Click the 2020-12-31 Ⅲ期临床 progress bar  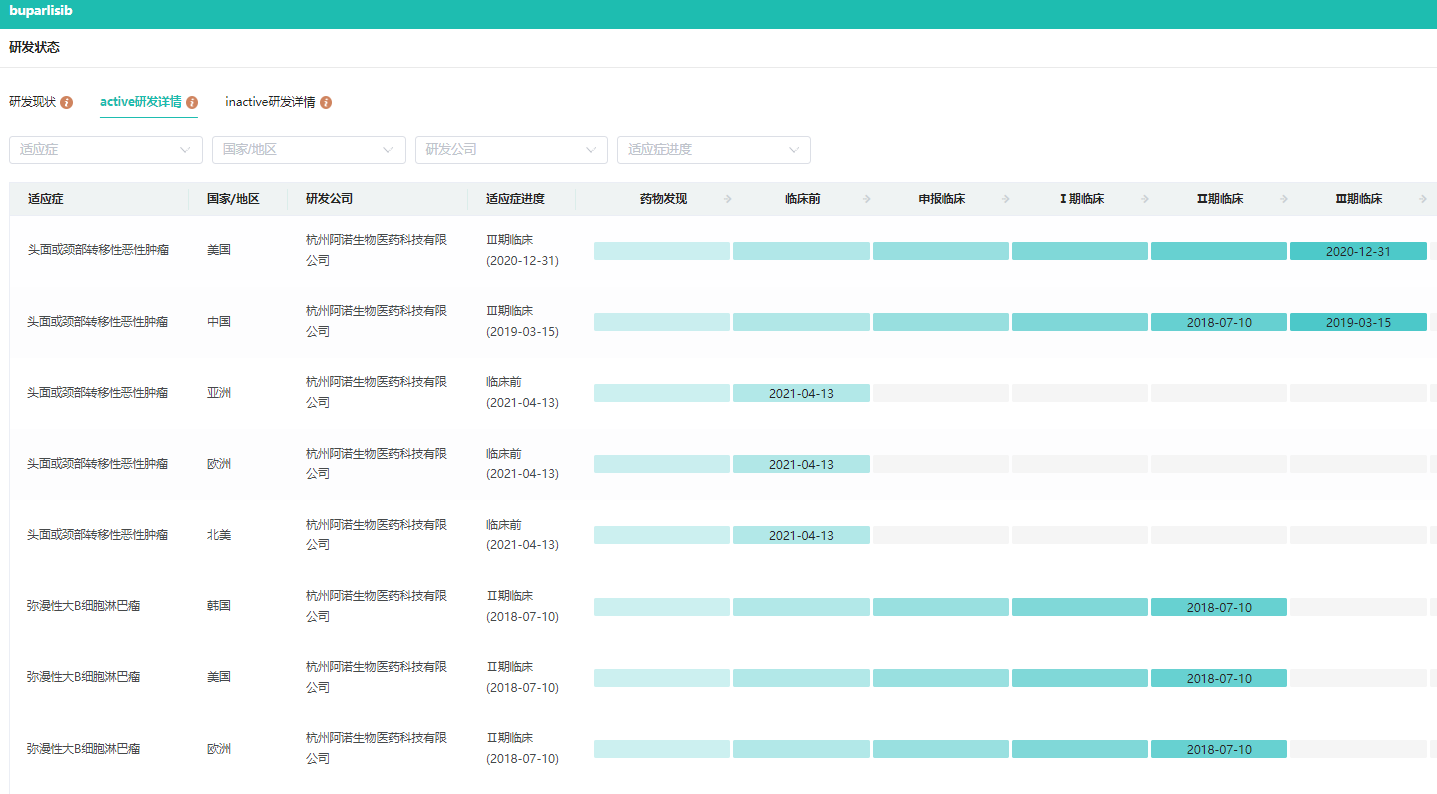coord(1358,251)
